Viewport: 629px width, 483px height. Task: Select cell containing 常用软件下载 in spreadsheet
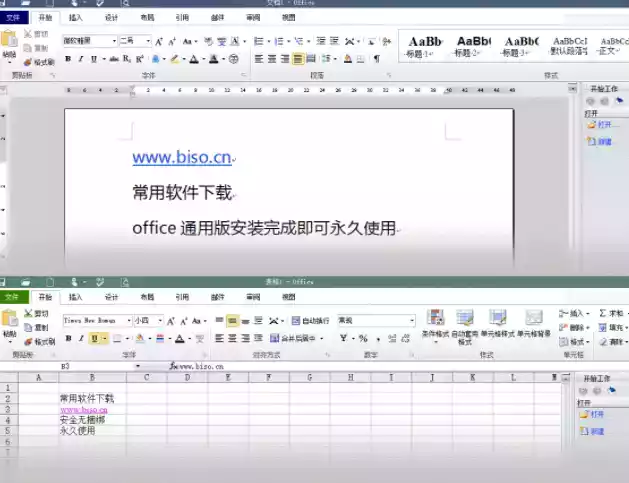92,398
